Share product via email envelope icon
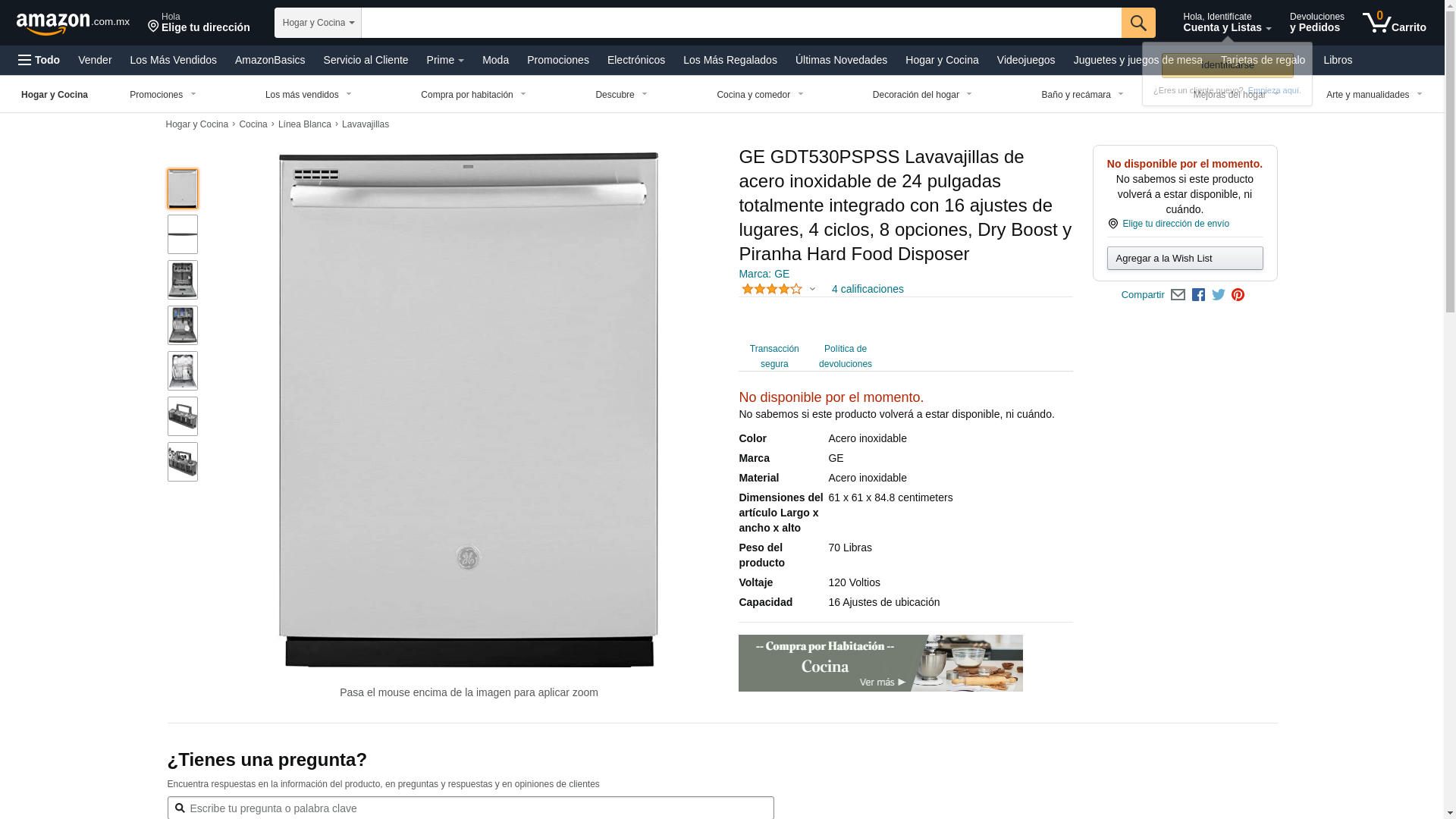The height and width of the screenshot is (819, 1456). tap(1178, 295)
